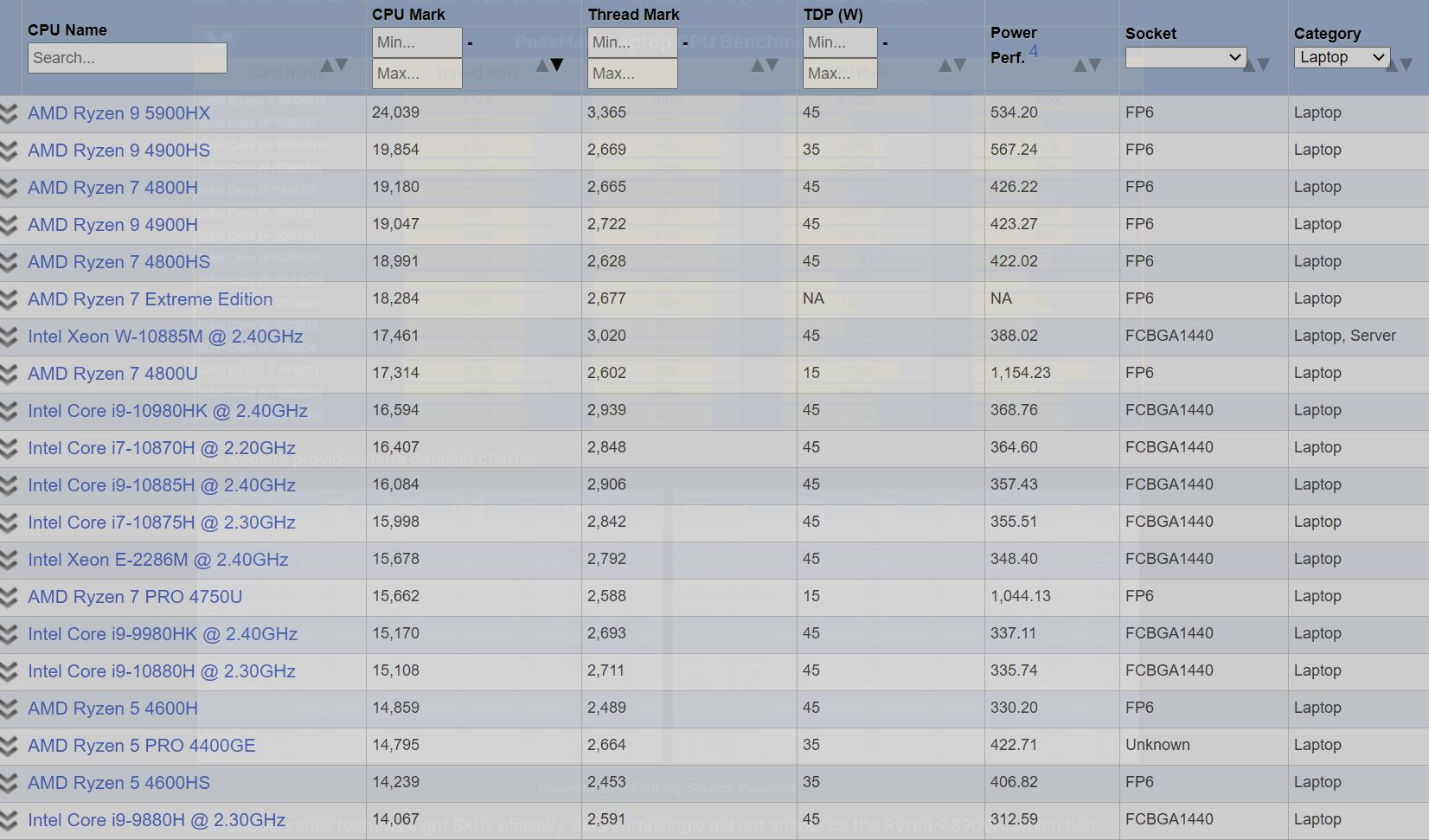Sort TDP column descending arrow
1429x840 pixels.
click(x=959, y=65)
